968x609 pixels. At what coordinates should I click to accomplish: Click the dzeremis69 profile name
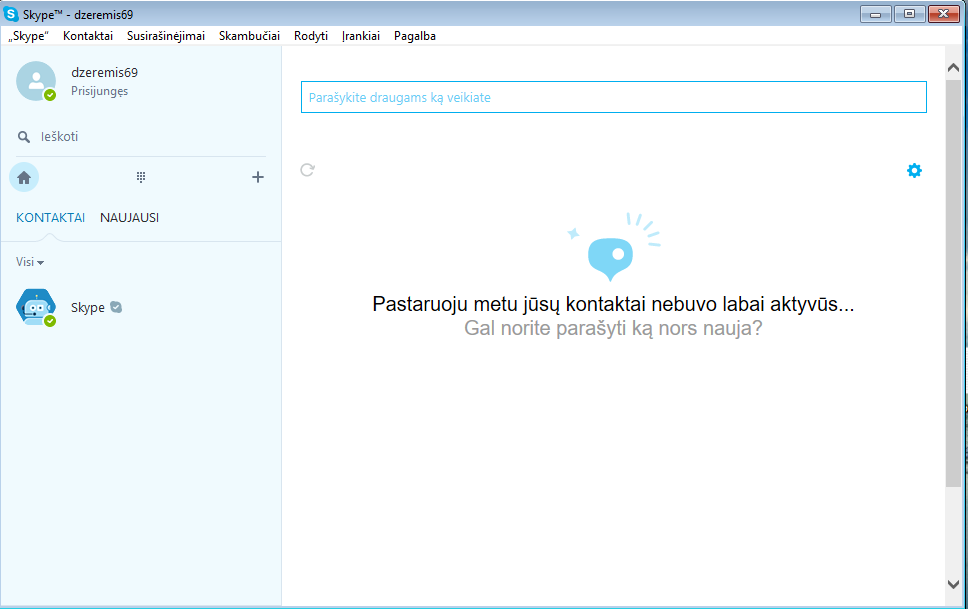click(104, 72)
